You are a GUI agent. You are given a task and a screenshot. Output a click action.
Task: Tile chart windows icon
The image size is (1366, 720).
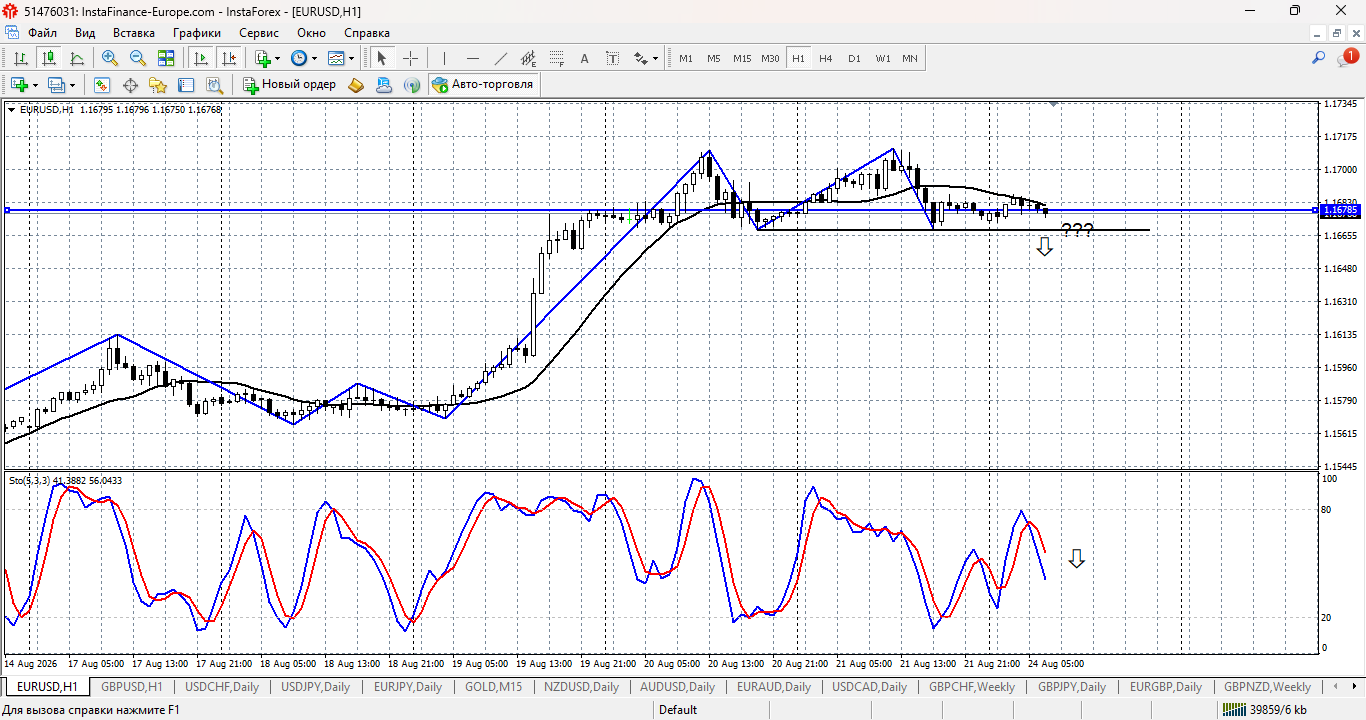tap(166, 59)
